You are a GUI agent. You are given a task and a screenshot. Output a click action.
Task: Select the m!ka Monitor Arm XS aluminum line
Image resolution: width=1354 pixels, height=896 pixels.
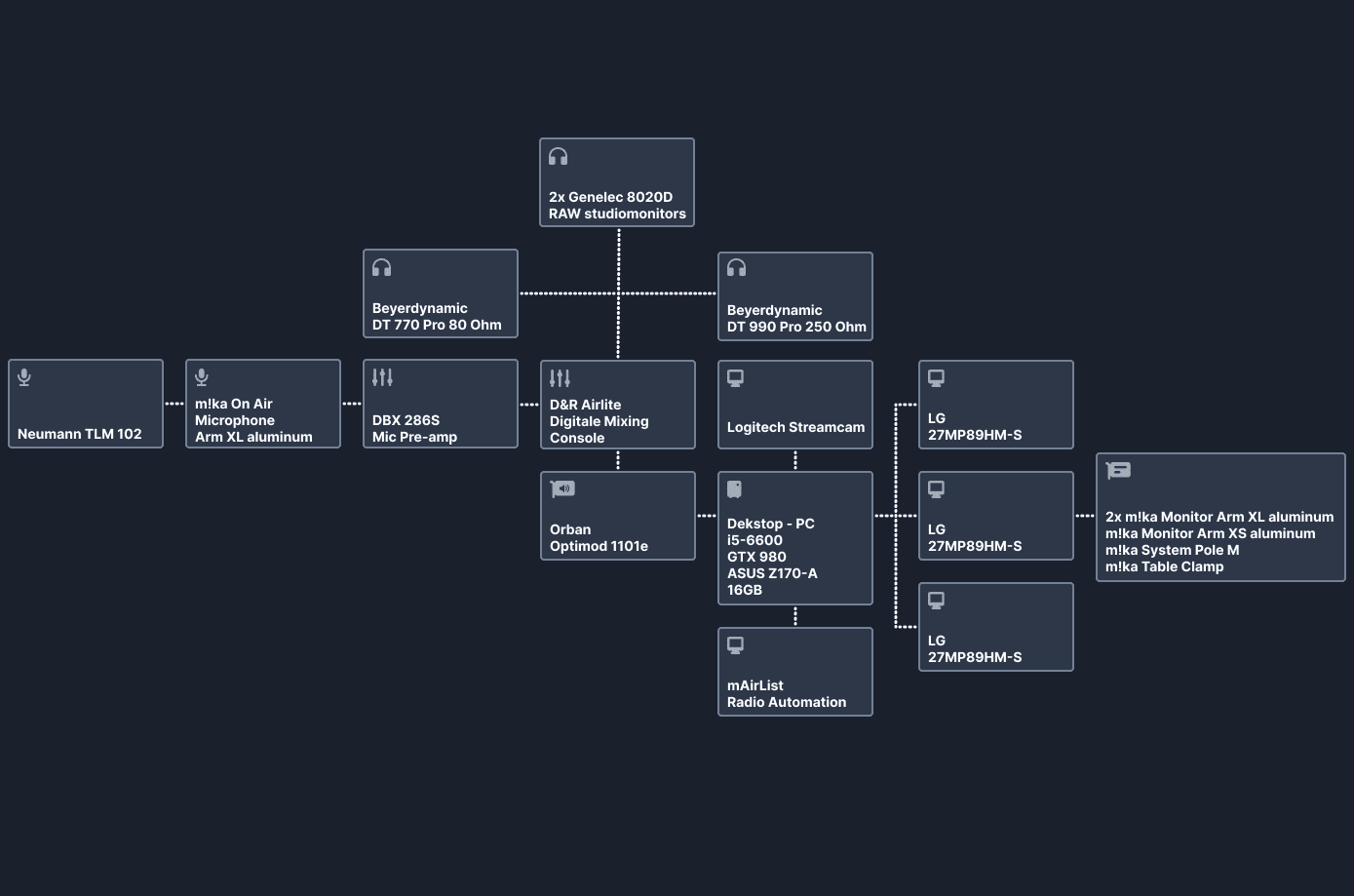point(1210,533)
